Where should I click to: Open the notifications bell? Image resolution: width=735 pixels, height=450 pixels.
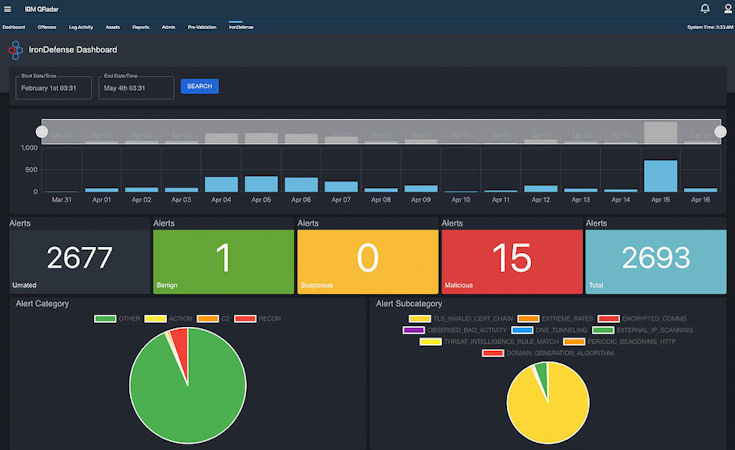(x=705, y=8)
